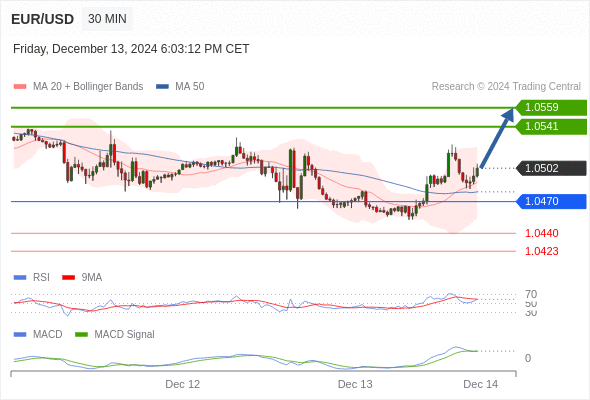Select the 1.0541 resistance price tag
This screenshot has height=400, width=590.
[x=551, y=126]
